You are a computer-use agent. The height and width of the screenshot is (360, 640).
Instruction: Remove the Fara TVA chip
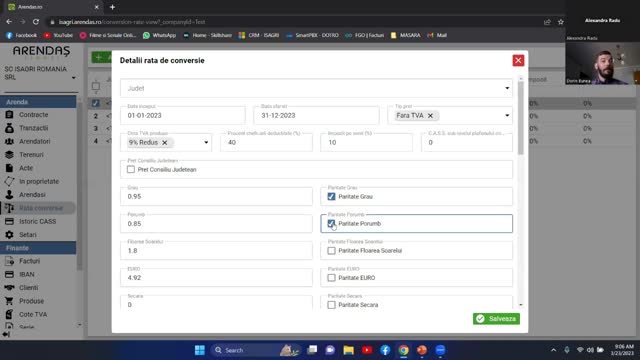430,116
